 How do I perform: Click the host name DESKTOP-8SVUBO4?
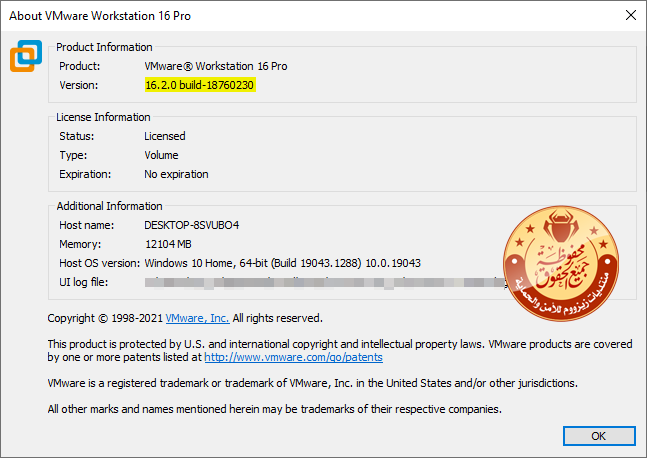point(191,225)
